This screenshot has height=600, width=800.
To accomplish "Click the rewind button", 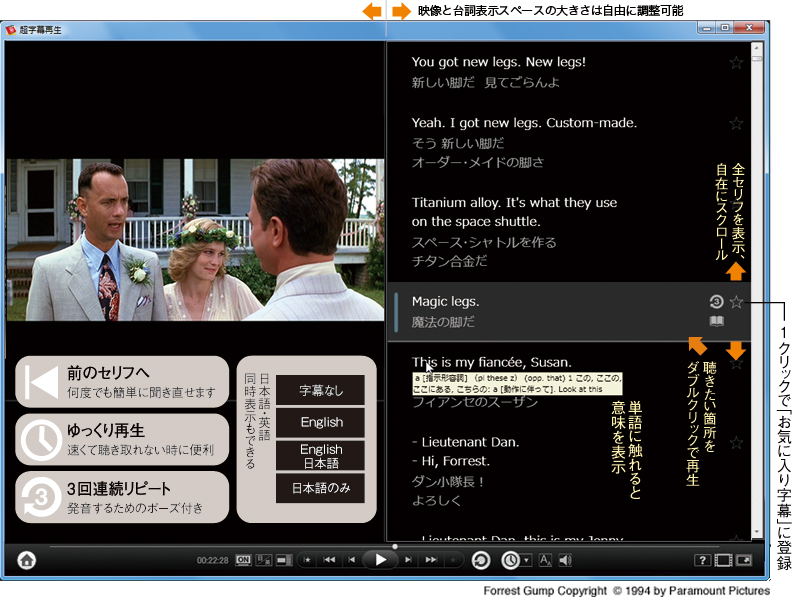I will point(329,560).
